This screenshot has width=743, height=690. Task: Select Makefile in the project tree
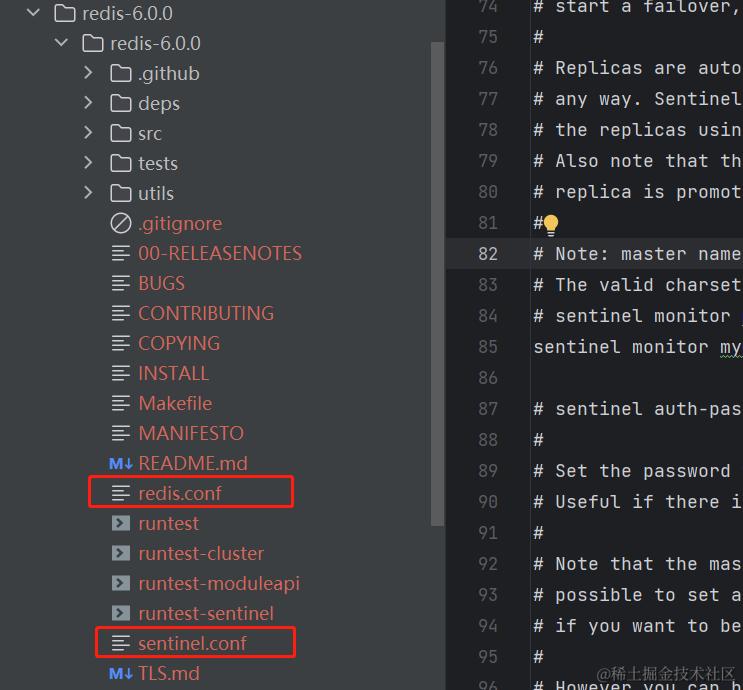coord(175,403)
